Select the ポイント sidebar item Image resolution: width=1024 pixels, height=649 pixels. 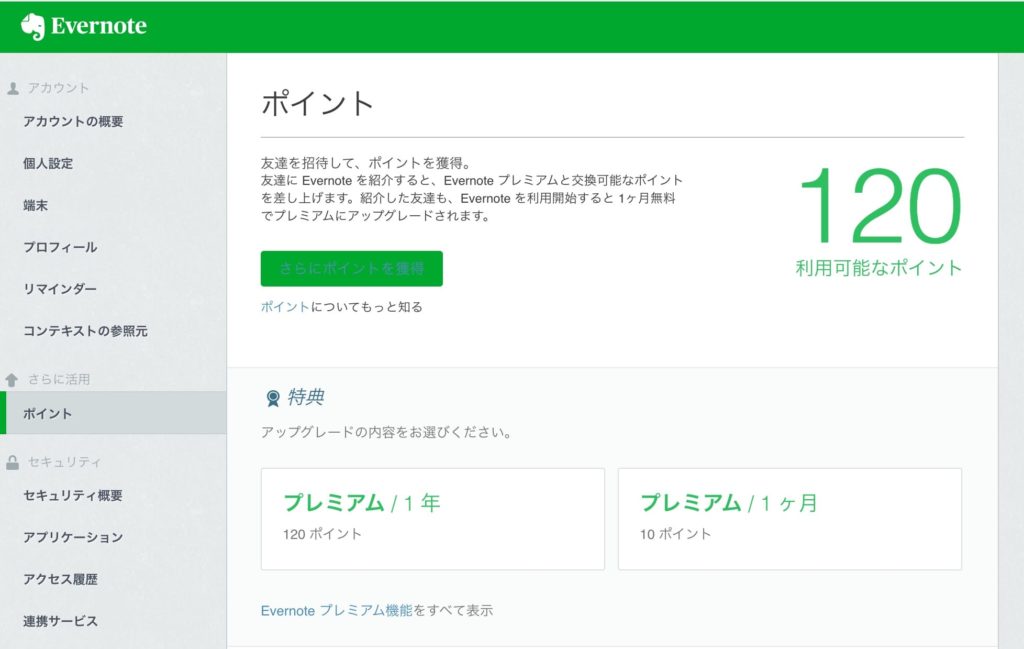click(114, 413)
